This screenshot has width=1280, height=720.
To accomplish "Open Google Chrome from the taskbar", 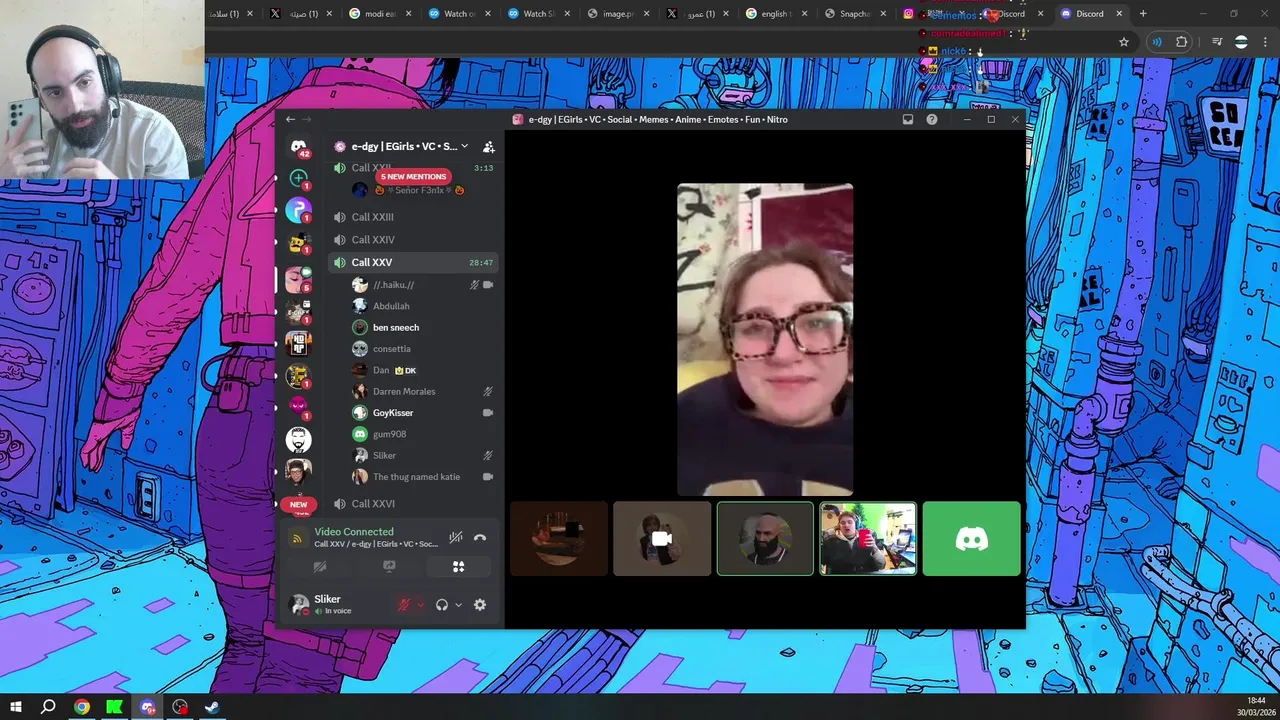I will point(82,707).
